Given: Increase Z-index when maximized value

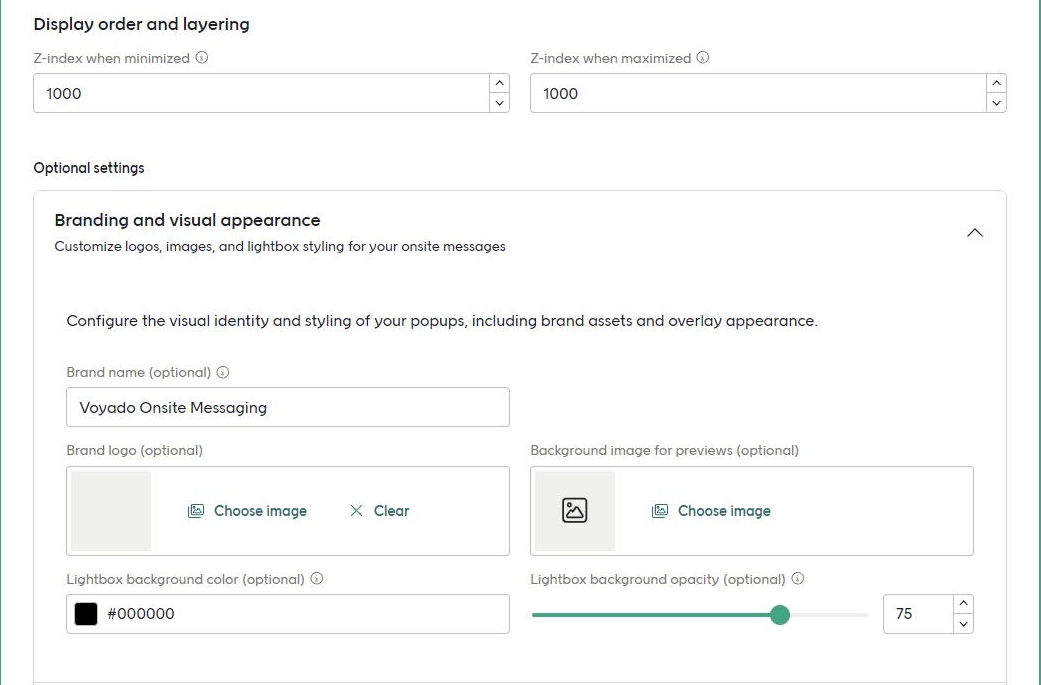Looking at the screenshot, I should (996, 83).
